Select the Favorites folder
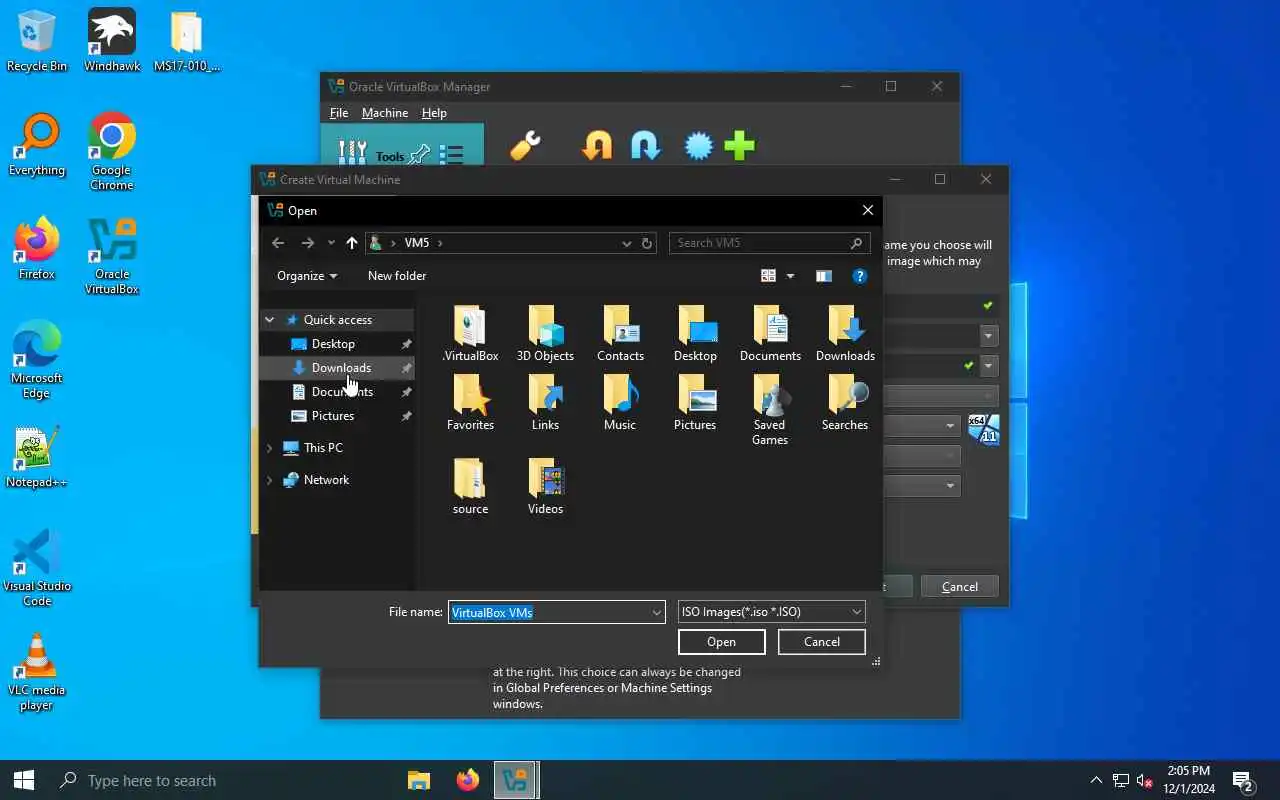This screenshot has width=1280, height=800. pyautogui.click(x=470, y=403)
